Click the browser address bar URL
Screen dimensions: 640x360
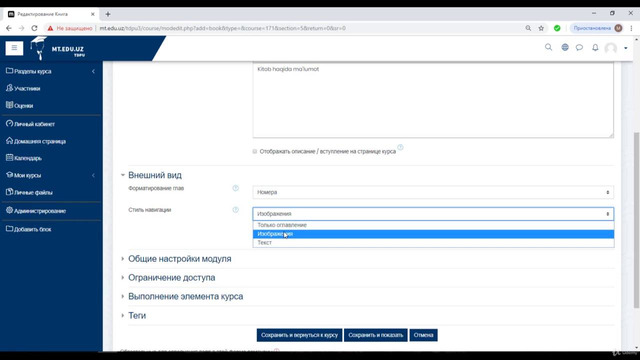click(x=222, y=28)
